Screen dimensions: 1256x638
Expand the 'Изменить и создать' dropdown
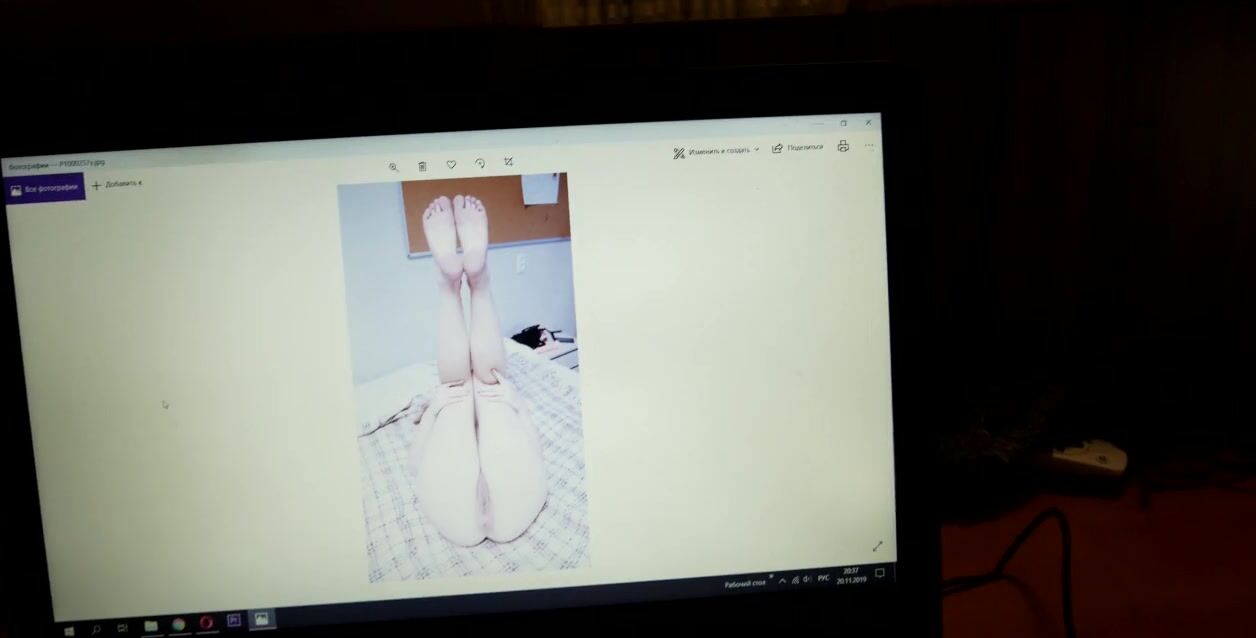tap(716, 151)
